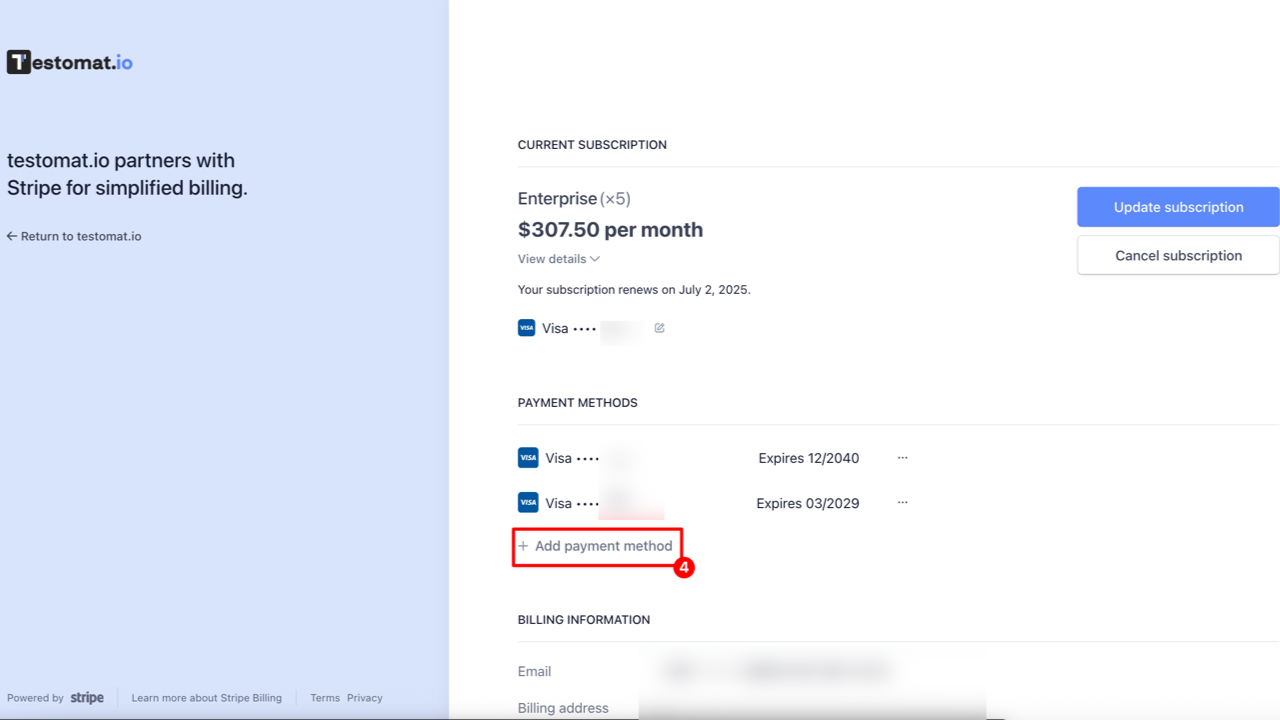Click the Update subscription button

1178,207
